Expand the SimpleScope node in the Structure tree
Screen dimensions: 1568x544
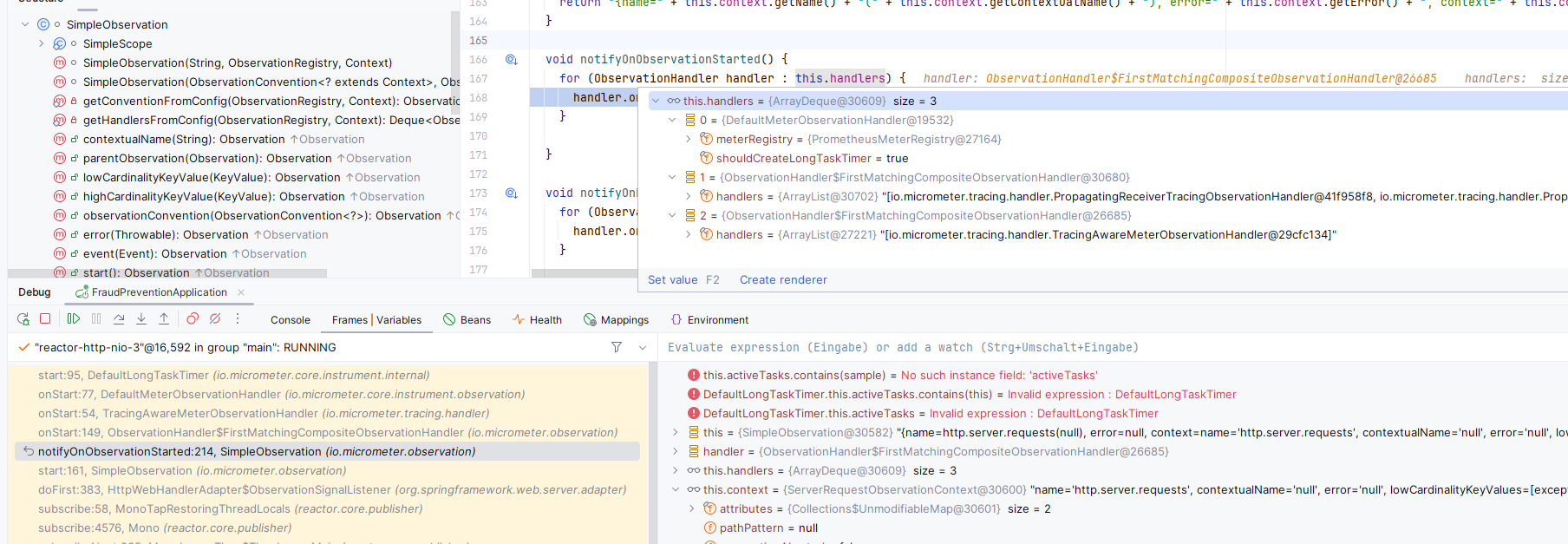pyautogui.click(x=41, y=43)
